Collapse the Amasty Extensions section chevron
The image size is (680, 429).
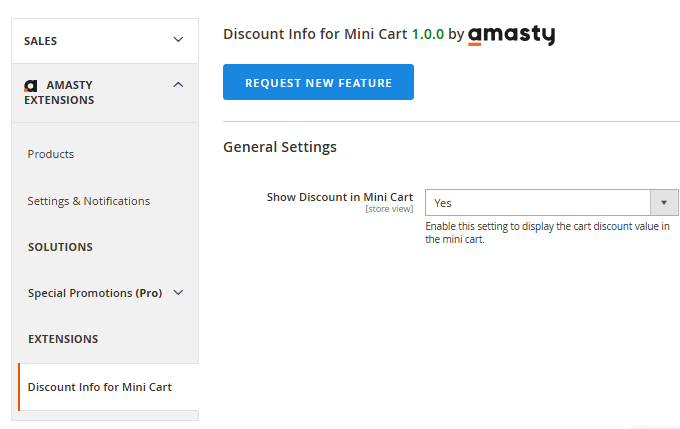coord(178,85)
